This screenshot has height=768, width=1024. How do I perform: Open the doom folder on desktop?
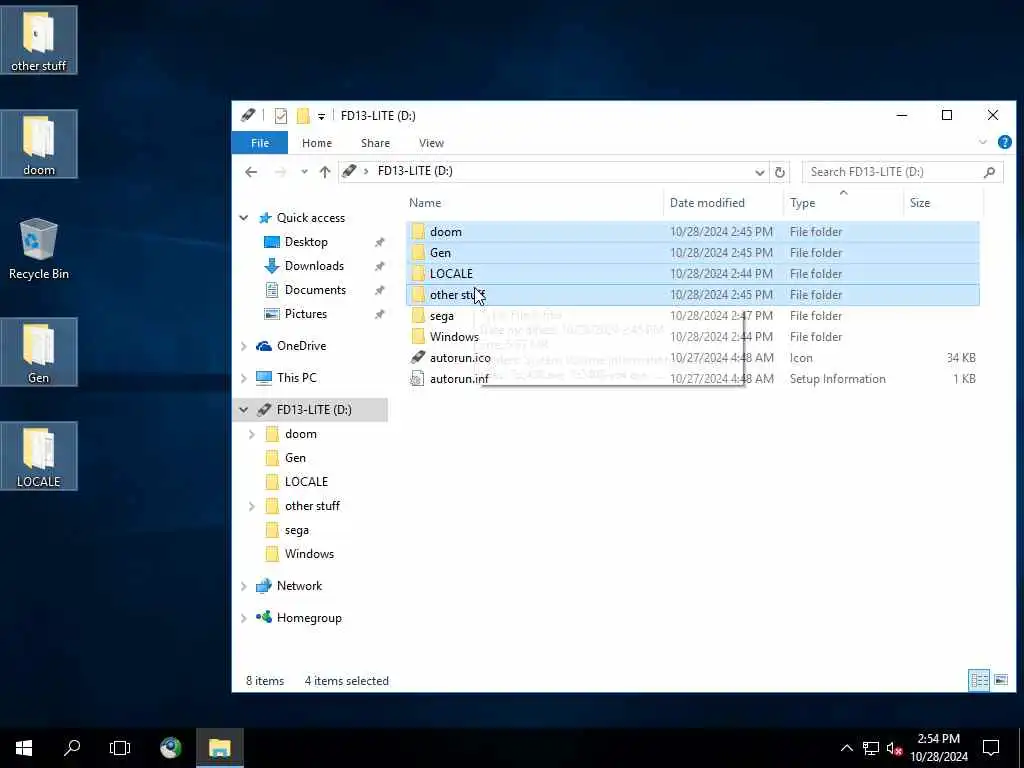point(39,144)
